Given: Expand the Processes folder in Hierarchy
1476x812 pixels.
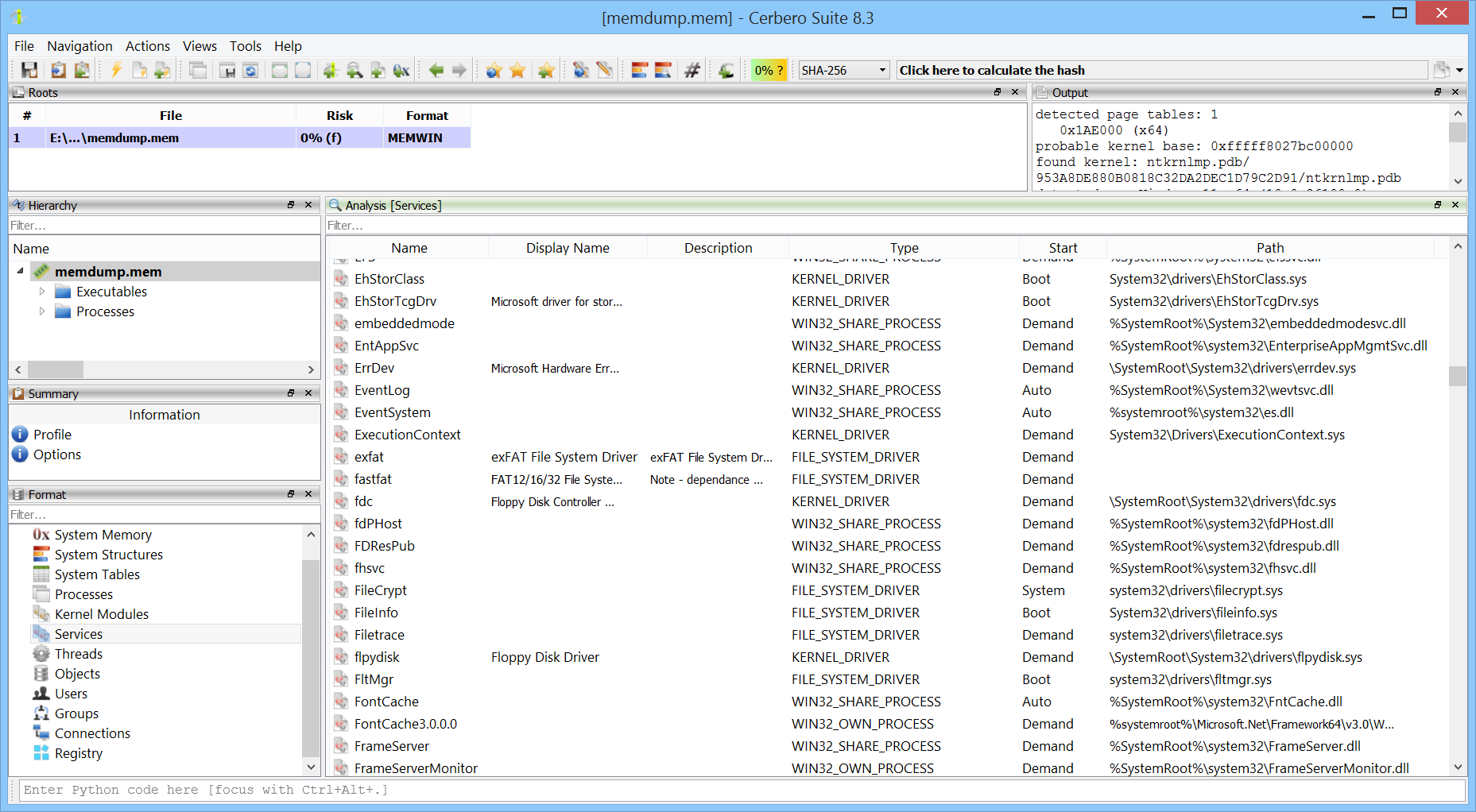Looking at the screenshot, I should point(42,311).
